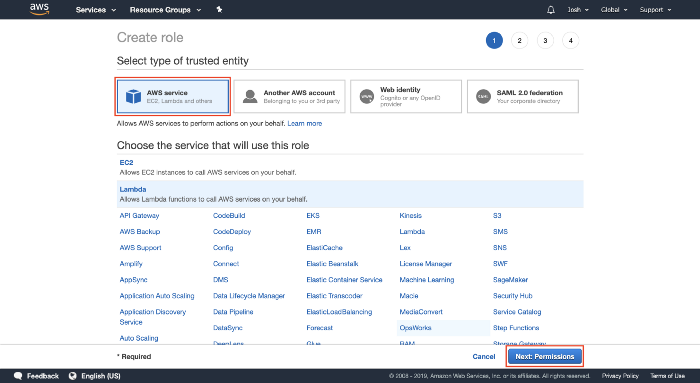Select SageMaker service
This screenshot has height=383, width=700.
(510, 280)
